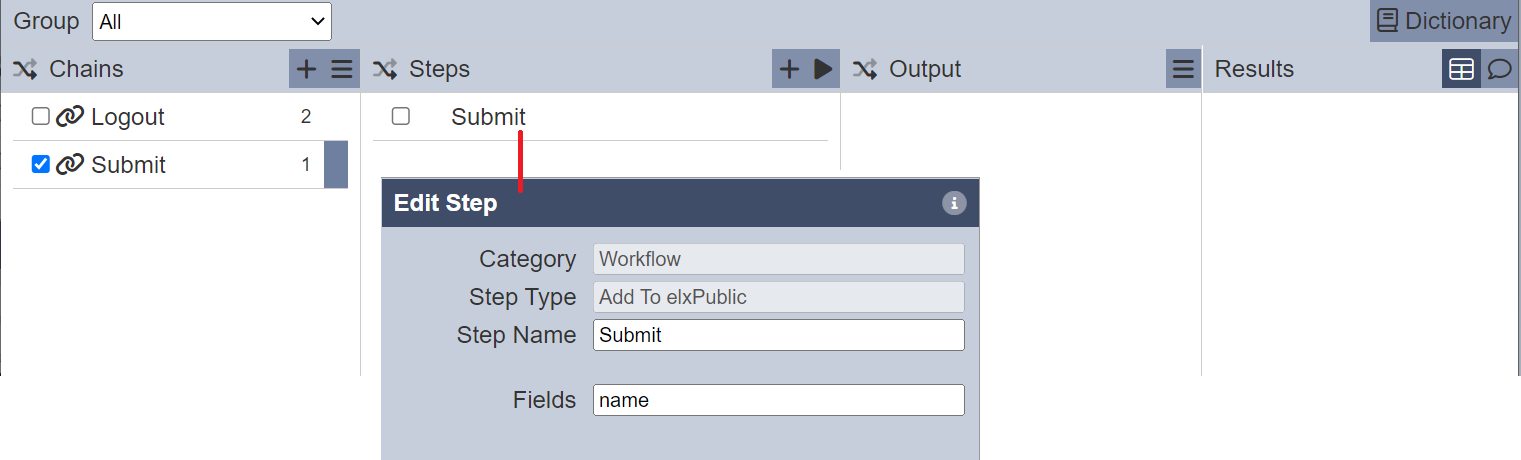Click the Fields input containing name

779,400
